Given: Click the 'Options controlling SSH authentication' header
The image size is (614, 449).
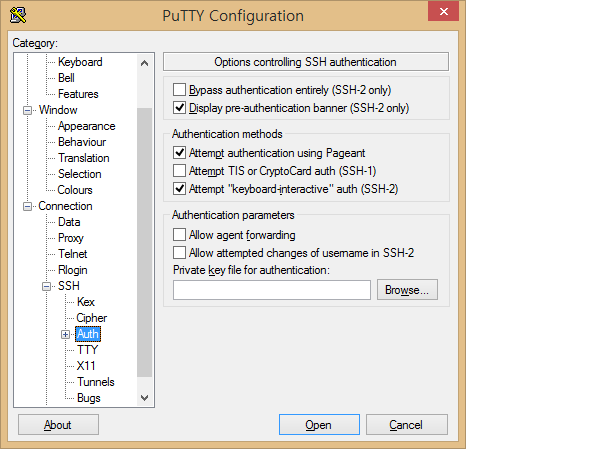Looking at the screenshot, I should tap(306, 62).
